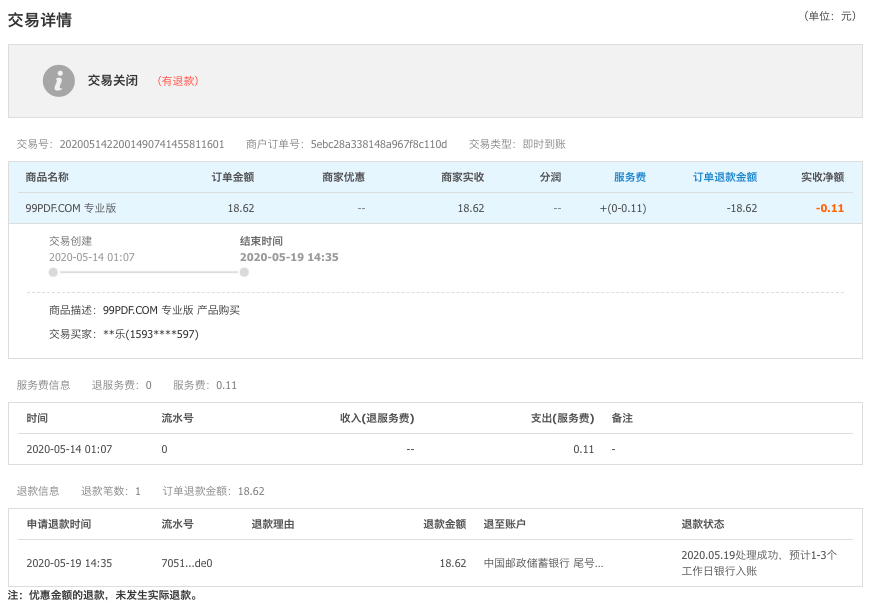
Task: Click the 分润 column header
Action: click(550, 178)
